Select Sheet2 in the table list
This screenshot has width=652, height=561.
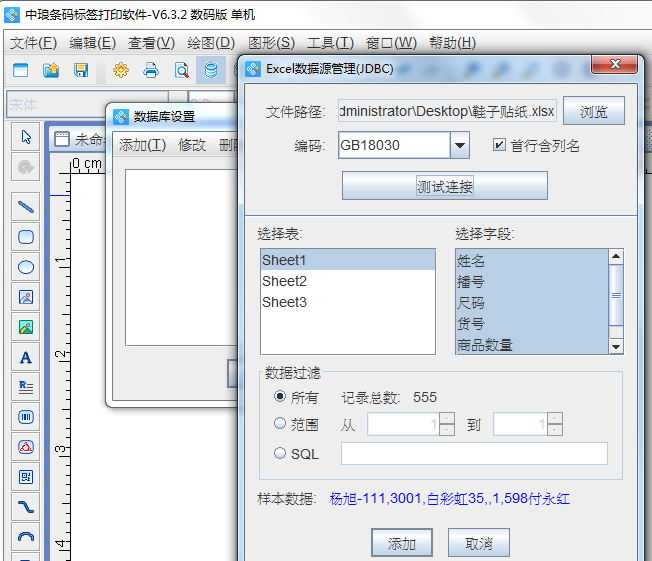285,281
